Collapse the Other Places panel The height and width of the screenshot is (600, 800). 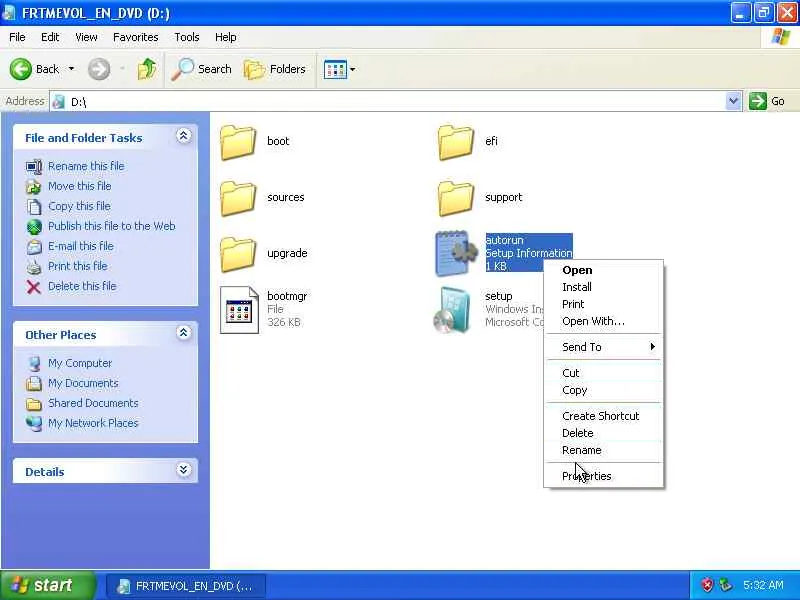(184, 333)
